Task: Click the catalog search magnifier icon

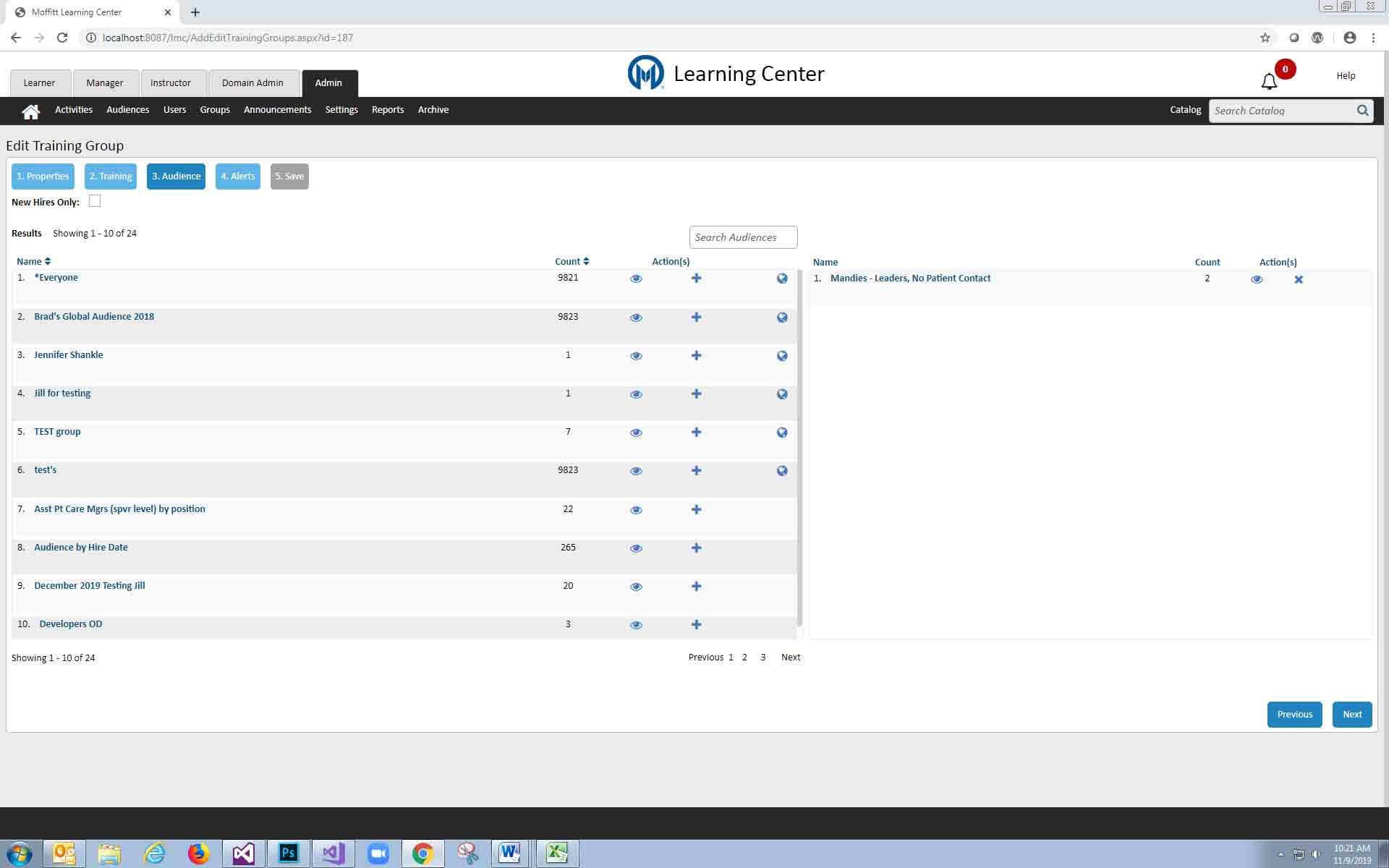Action: pyautogui.click(x=1362, y=111)
